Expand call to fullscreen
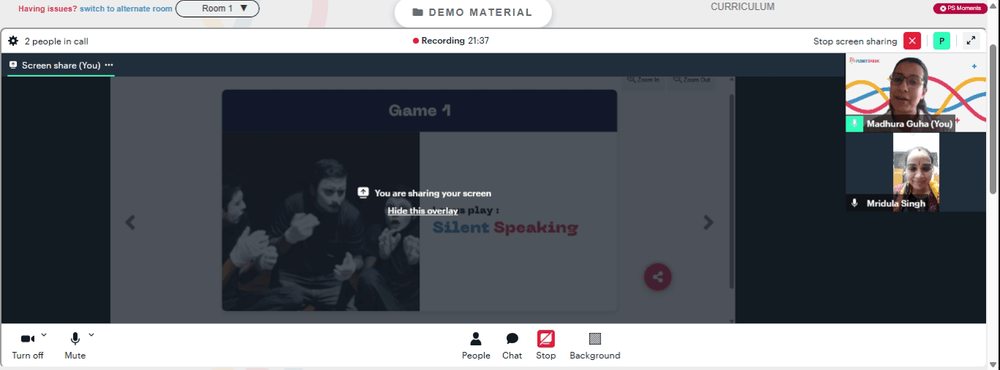This screenshot has width=1000, height=370. [971, 41]
